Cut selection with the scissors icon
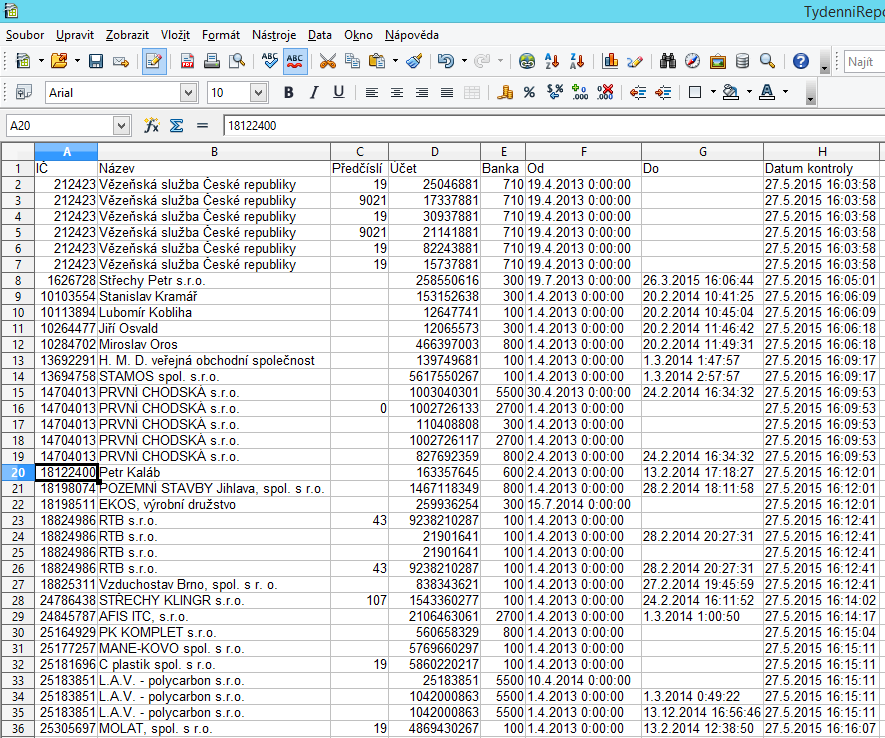This screenshot has height=738, width=885. coord(327,60)
